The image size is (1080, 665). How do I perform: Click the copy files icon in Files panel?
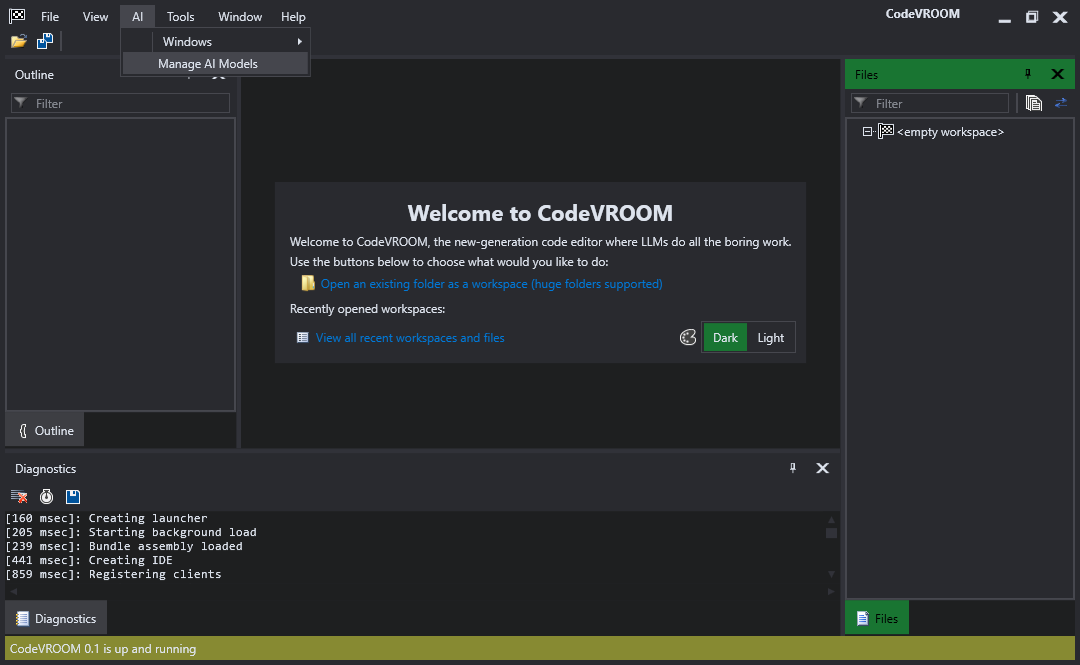coord(1033,103)
